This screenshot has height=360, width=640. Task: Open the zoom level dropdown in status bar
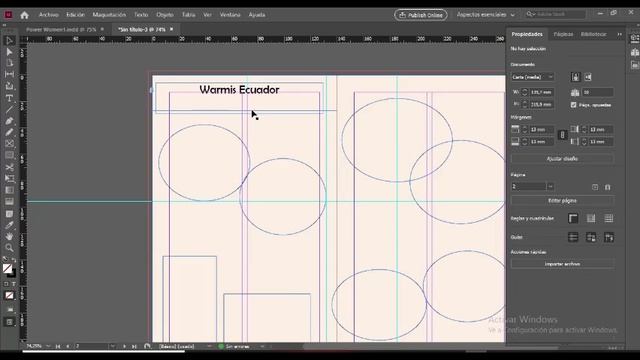(48, 346)
